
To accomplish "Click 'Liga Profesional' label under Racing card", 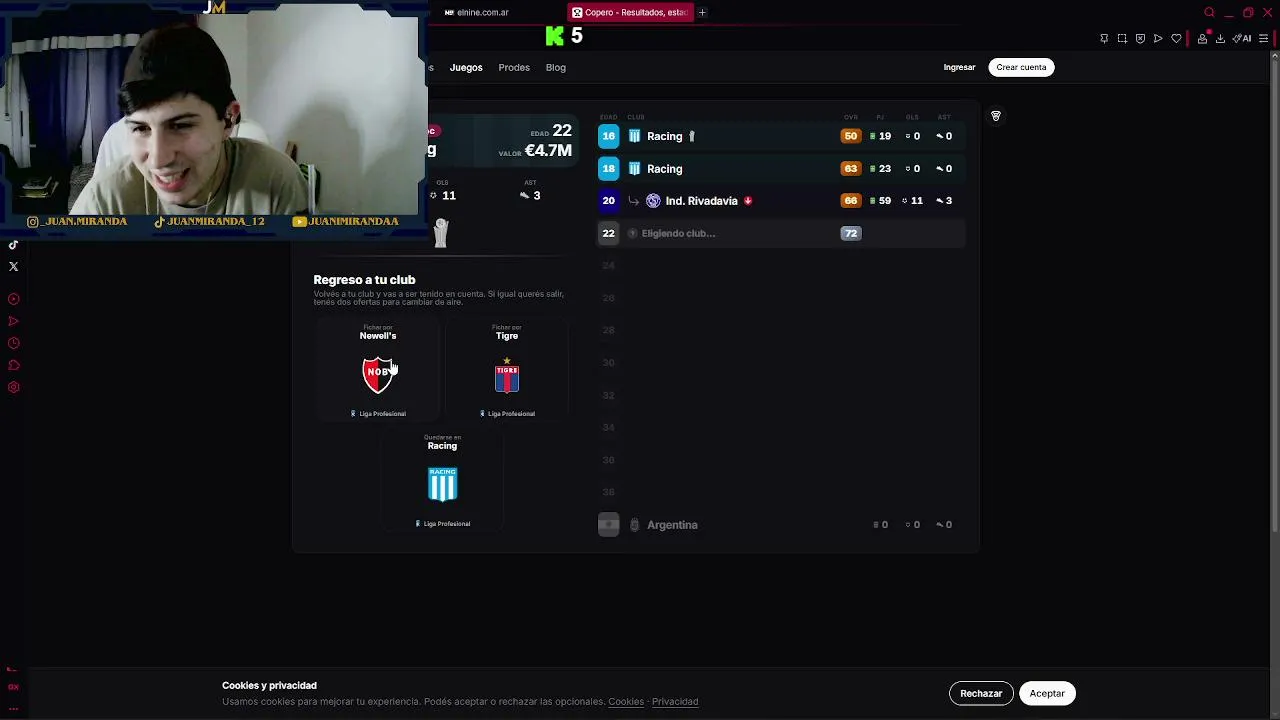I will coord(446,524).
